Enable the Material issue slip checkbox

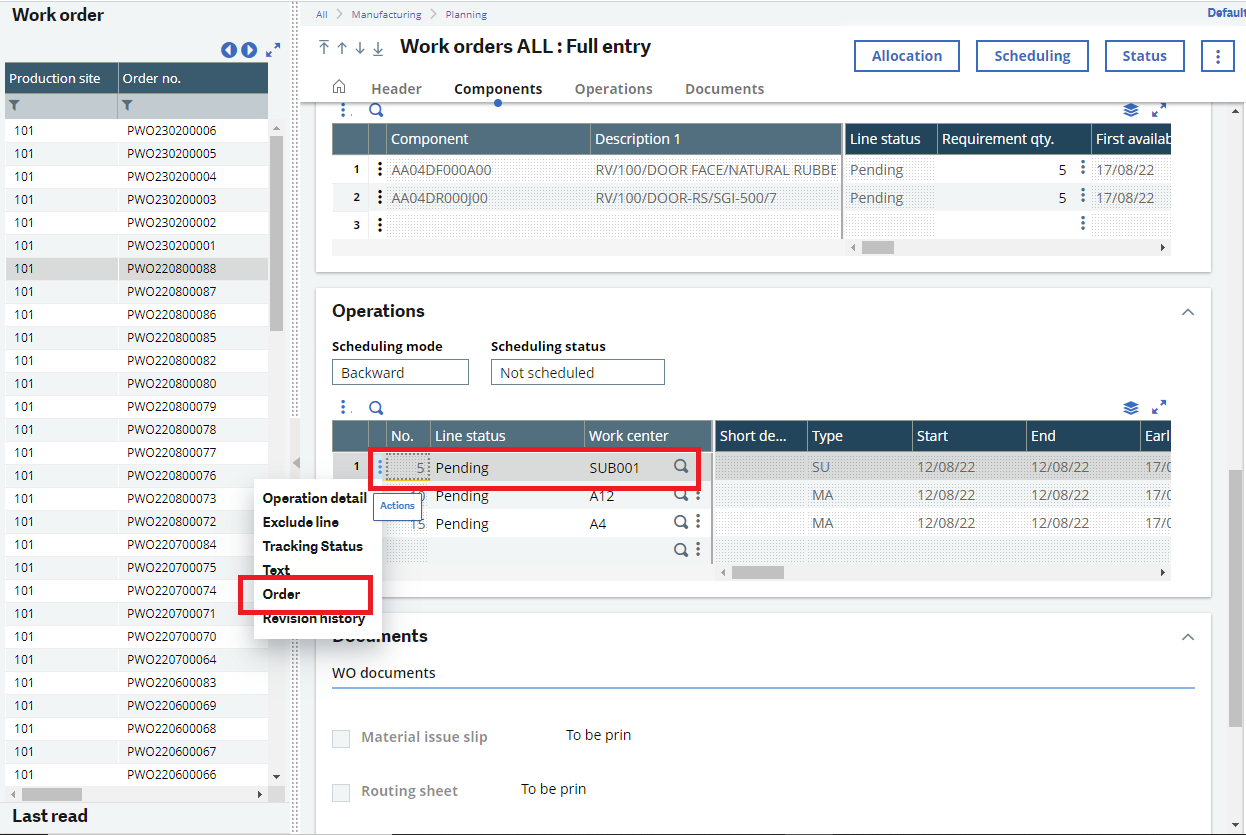pos(340,737)
